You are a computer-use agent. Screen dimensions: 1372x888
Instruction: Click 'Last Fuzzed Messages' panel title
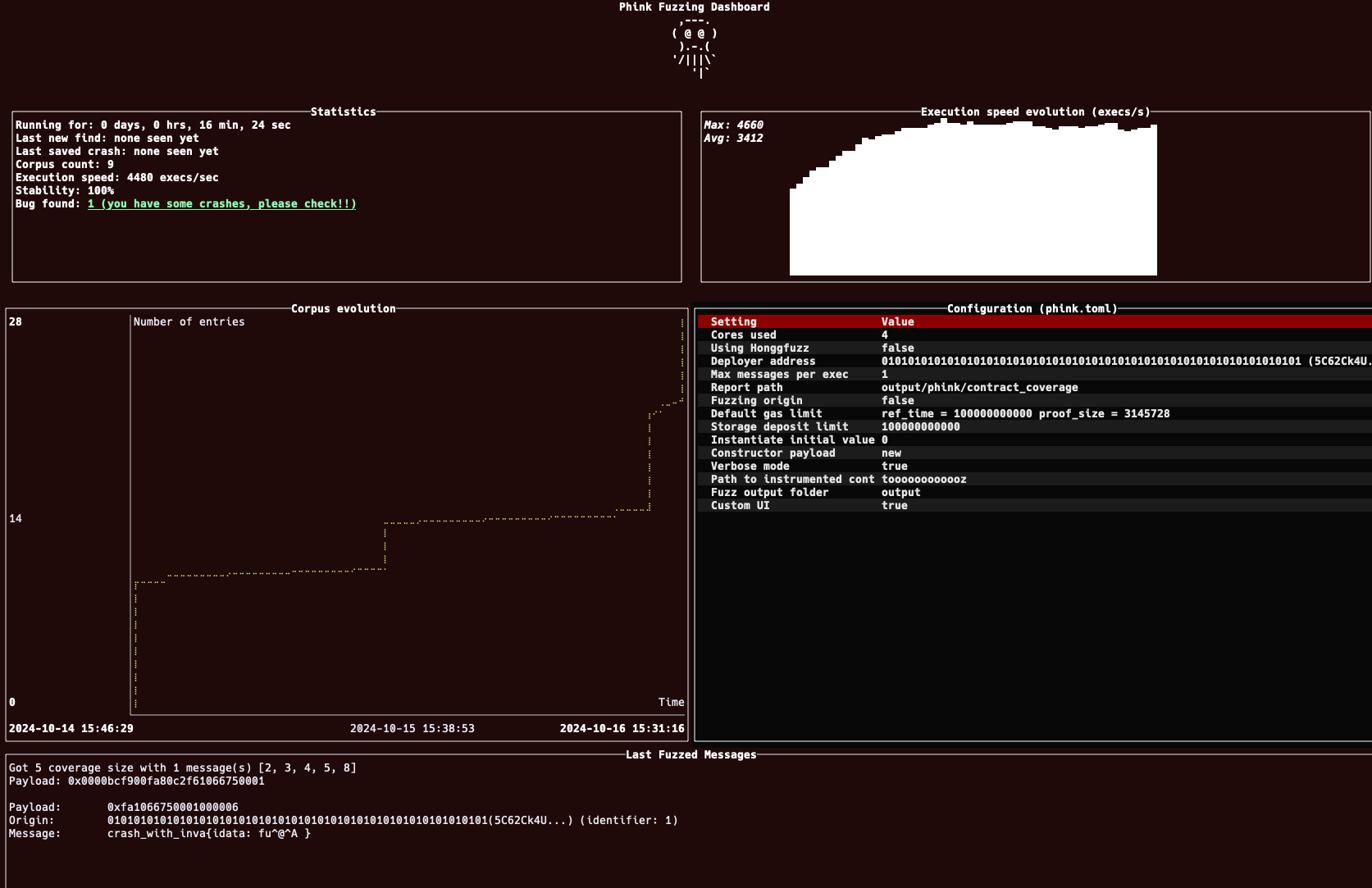coord(691,754)
